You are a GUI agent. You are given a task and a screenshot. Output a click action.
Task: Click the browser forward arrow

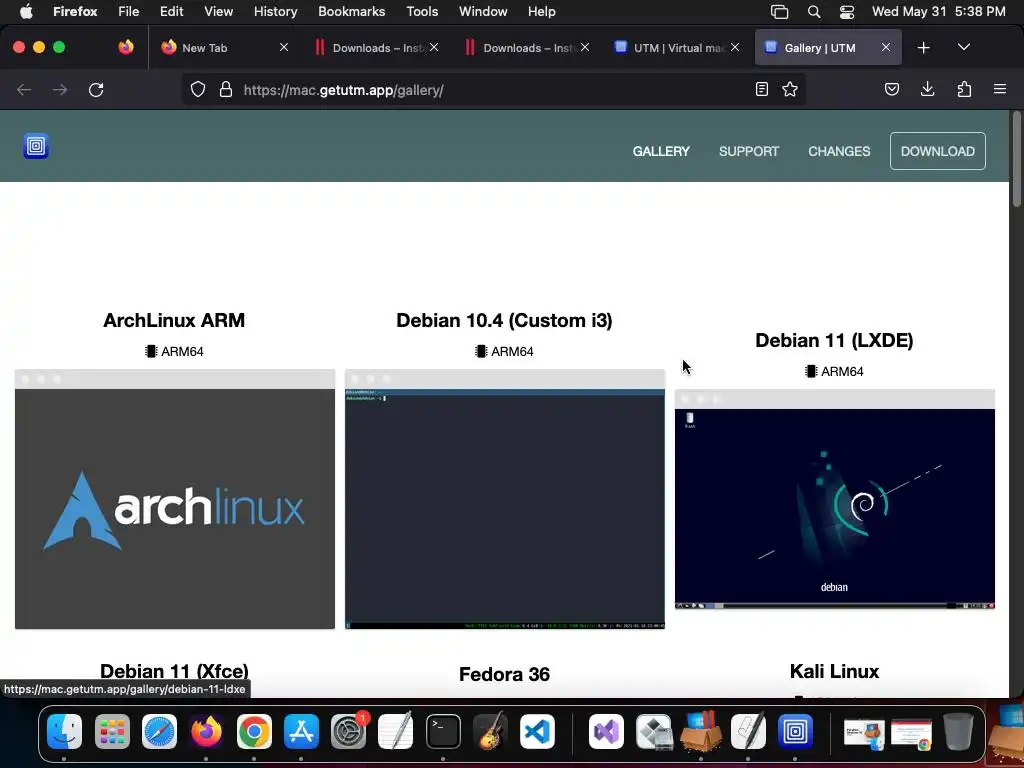pos(59,89)
